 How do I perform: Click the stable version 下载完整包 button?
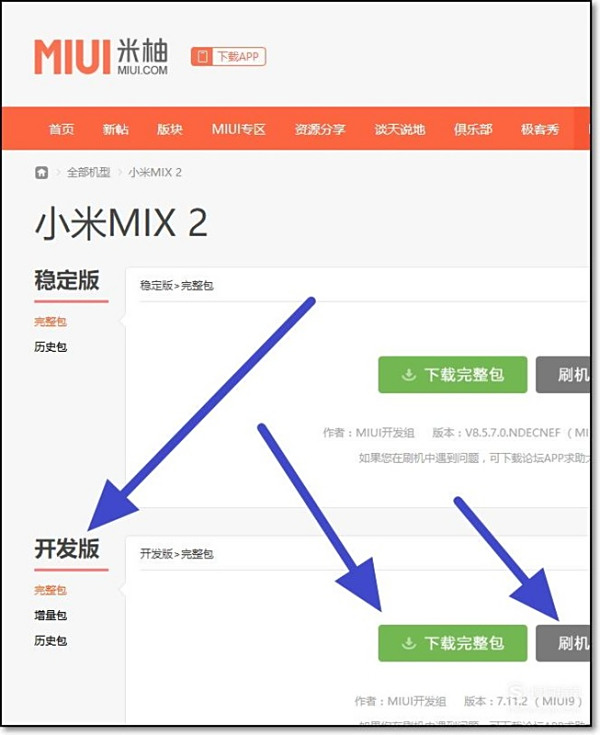[453, 375]
